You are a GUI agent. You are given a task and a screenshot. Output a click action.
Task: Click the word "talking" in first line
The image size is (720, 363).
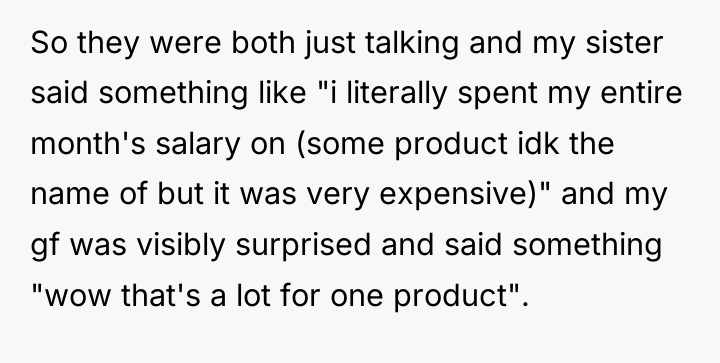point(412,44)
